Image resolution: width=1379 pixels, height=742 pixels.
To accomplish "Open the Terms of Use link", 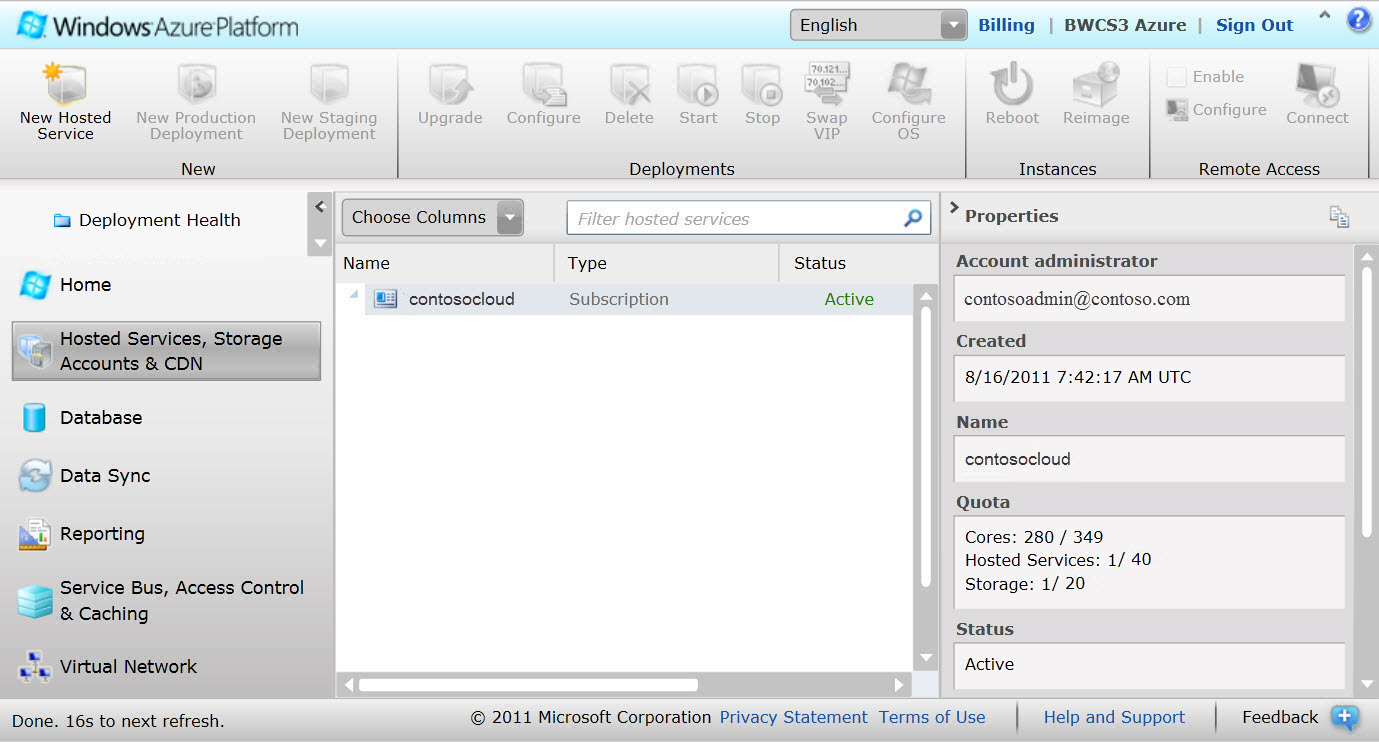I will click(932, 717).
